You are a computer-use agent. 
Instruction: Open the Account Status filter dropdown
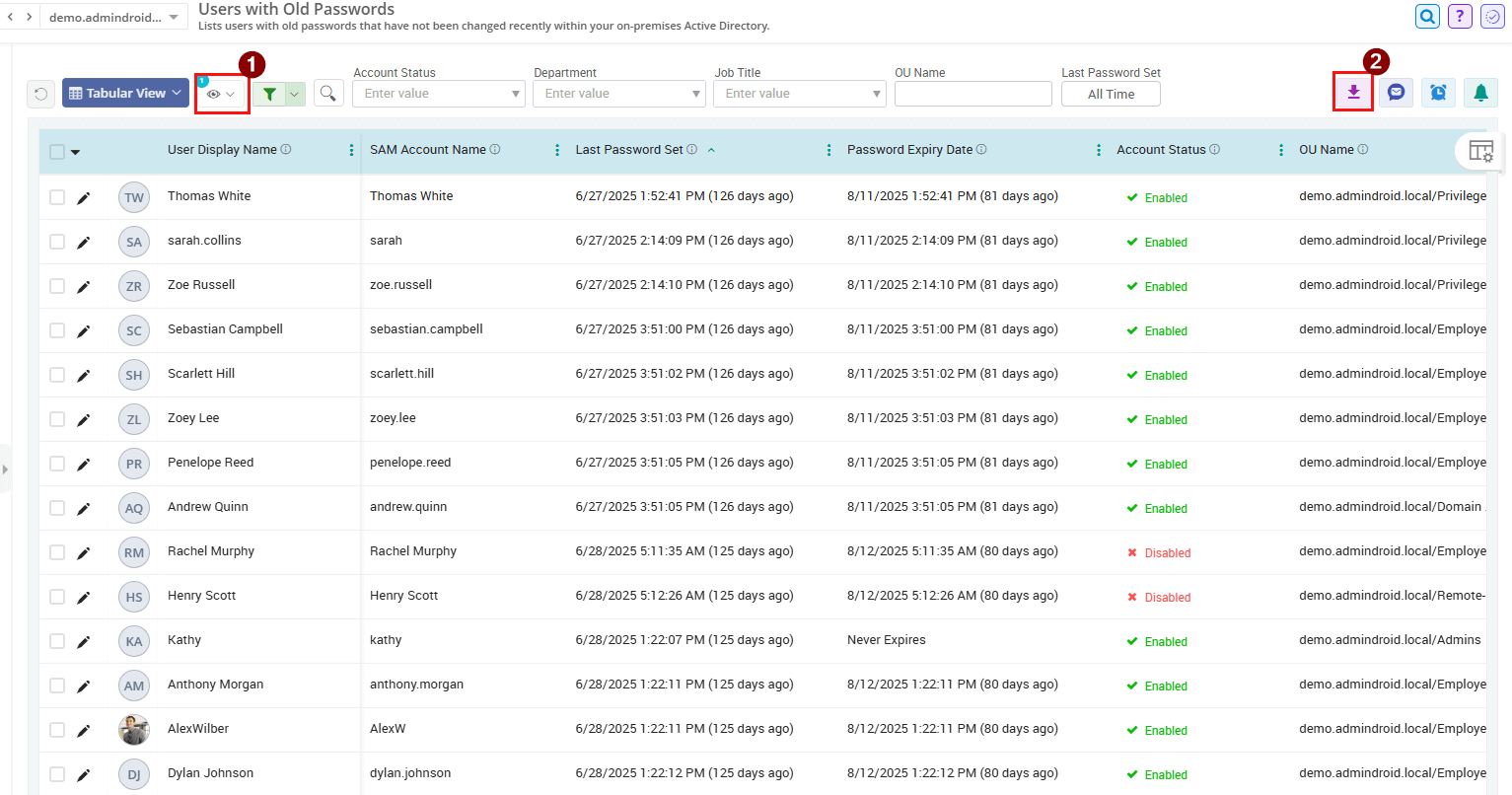[x=518, y=93]
